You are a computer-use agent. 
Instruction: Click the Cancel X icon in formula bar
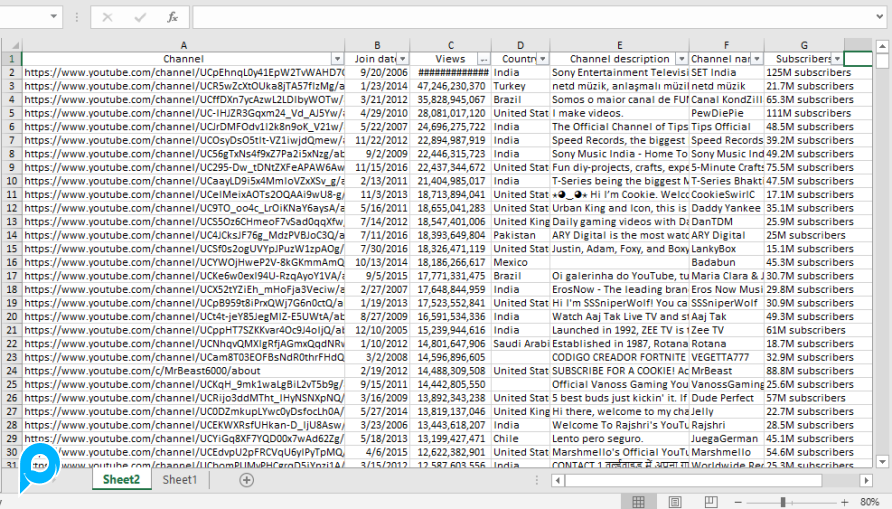pos(109,17)
